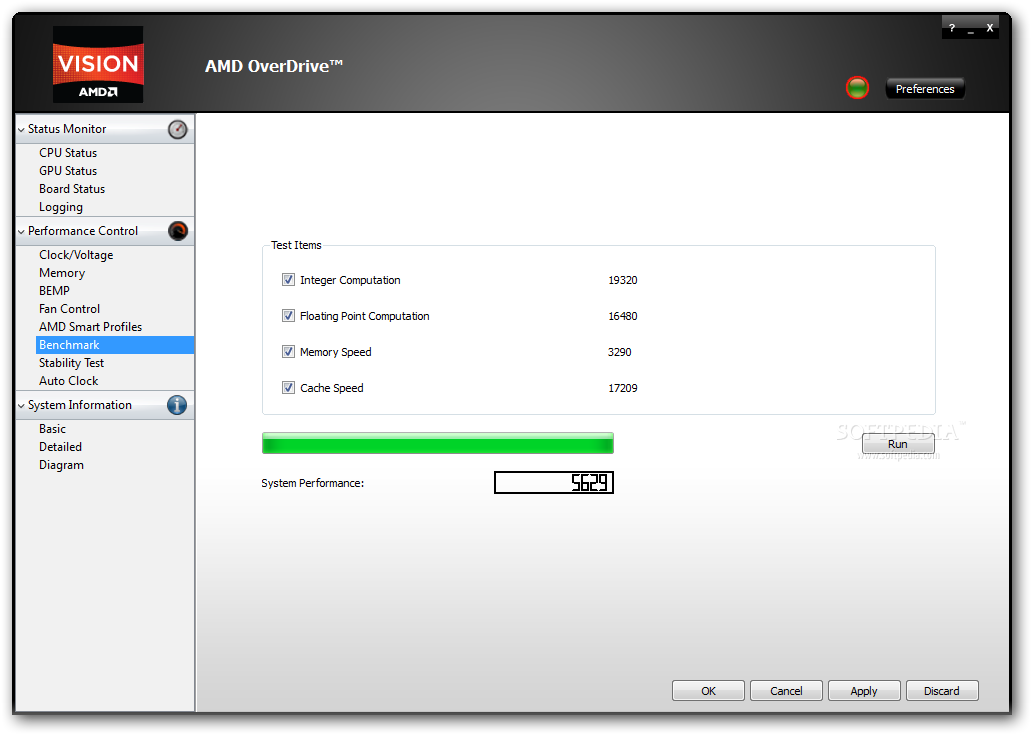Click the System Information info icon
This screenshot has height=735, width=1032.
tap(177, 405)
